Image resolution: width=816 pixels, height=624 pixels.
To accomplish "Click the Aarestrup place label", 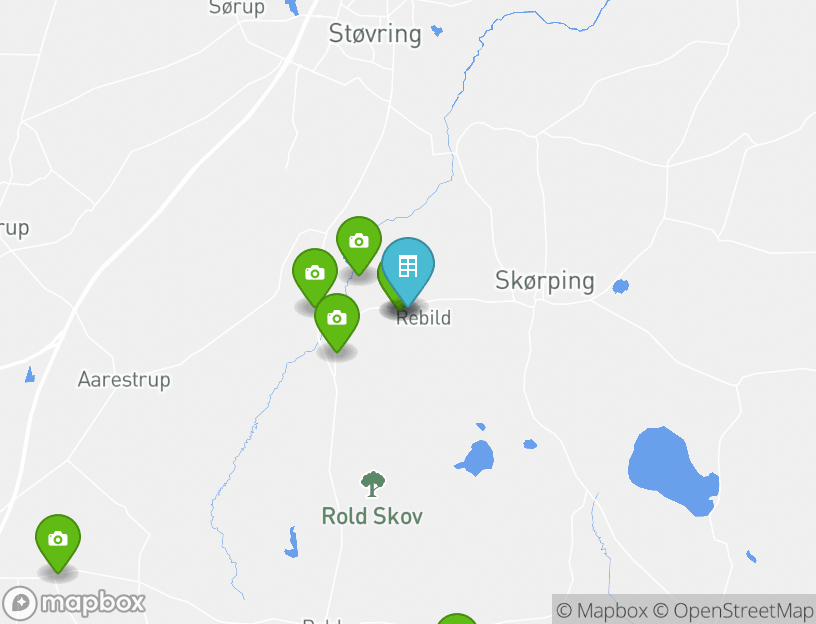I will pos(124,379).
